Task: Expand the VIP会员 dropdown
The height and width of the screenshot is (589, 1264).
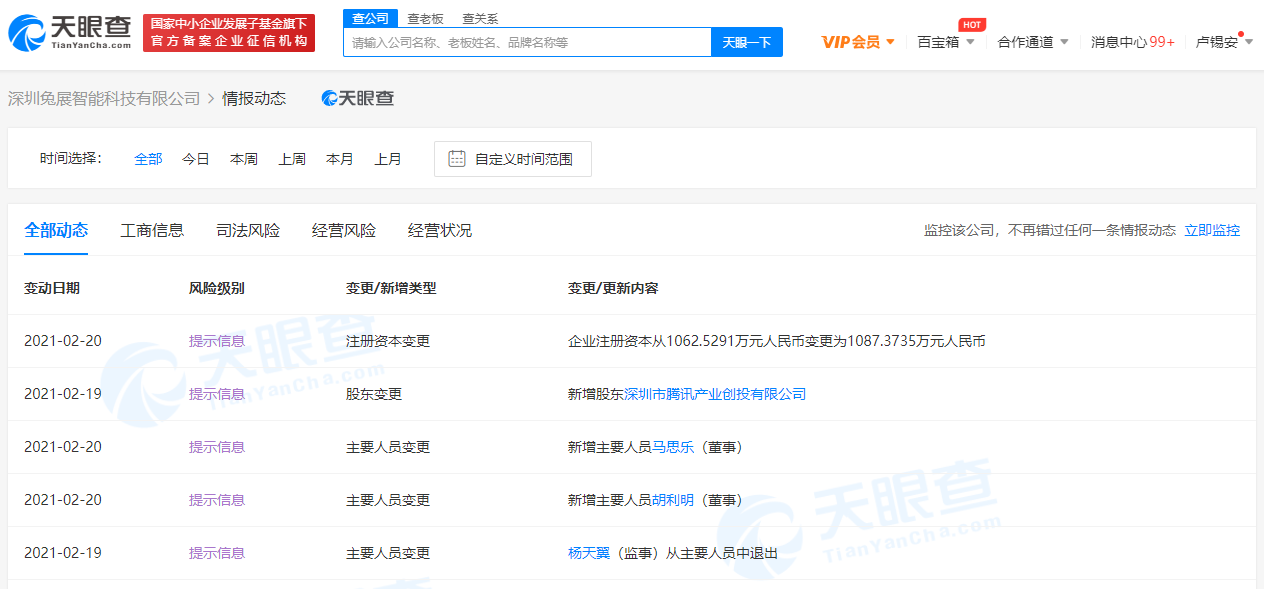Action: coord(858,42)
